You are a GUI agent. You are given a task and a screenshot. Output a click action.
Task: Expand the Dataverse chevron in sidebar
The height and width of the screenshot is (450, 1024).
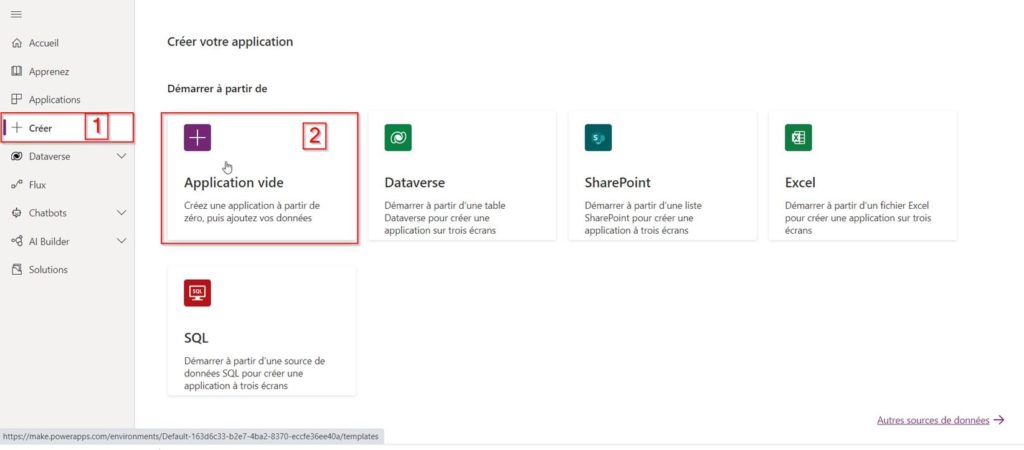pos(122,157)
